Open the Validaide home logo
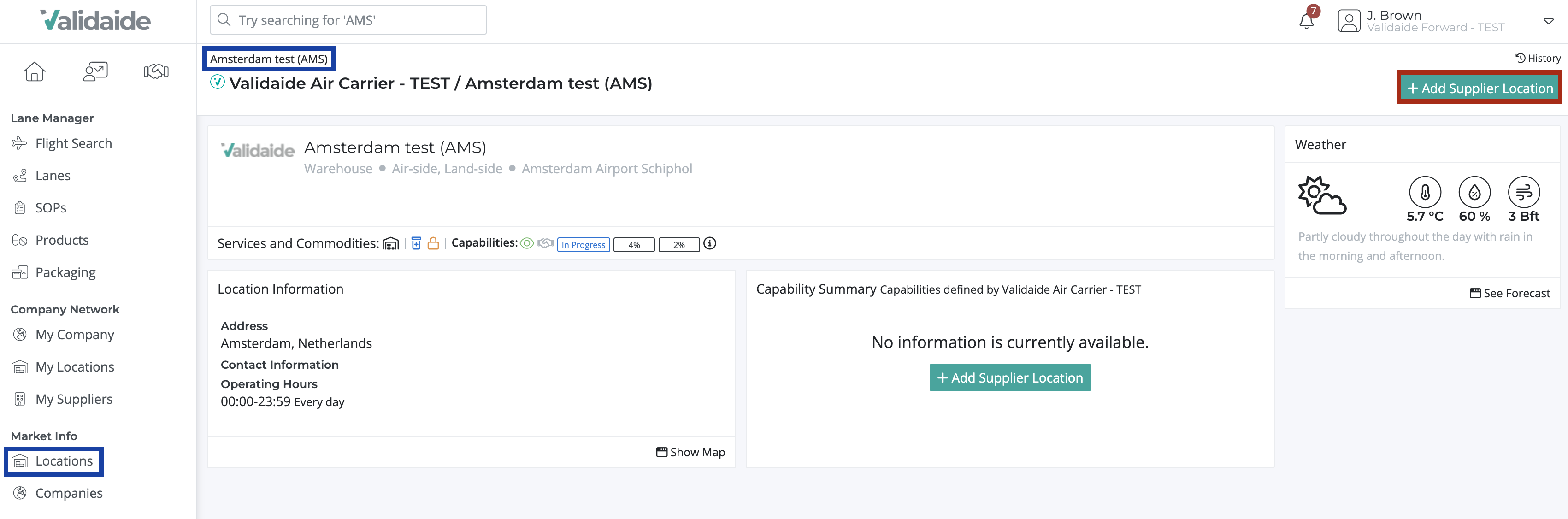Image resolution: width=1568 pixels, height=519 pixels. 95,21
